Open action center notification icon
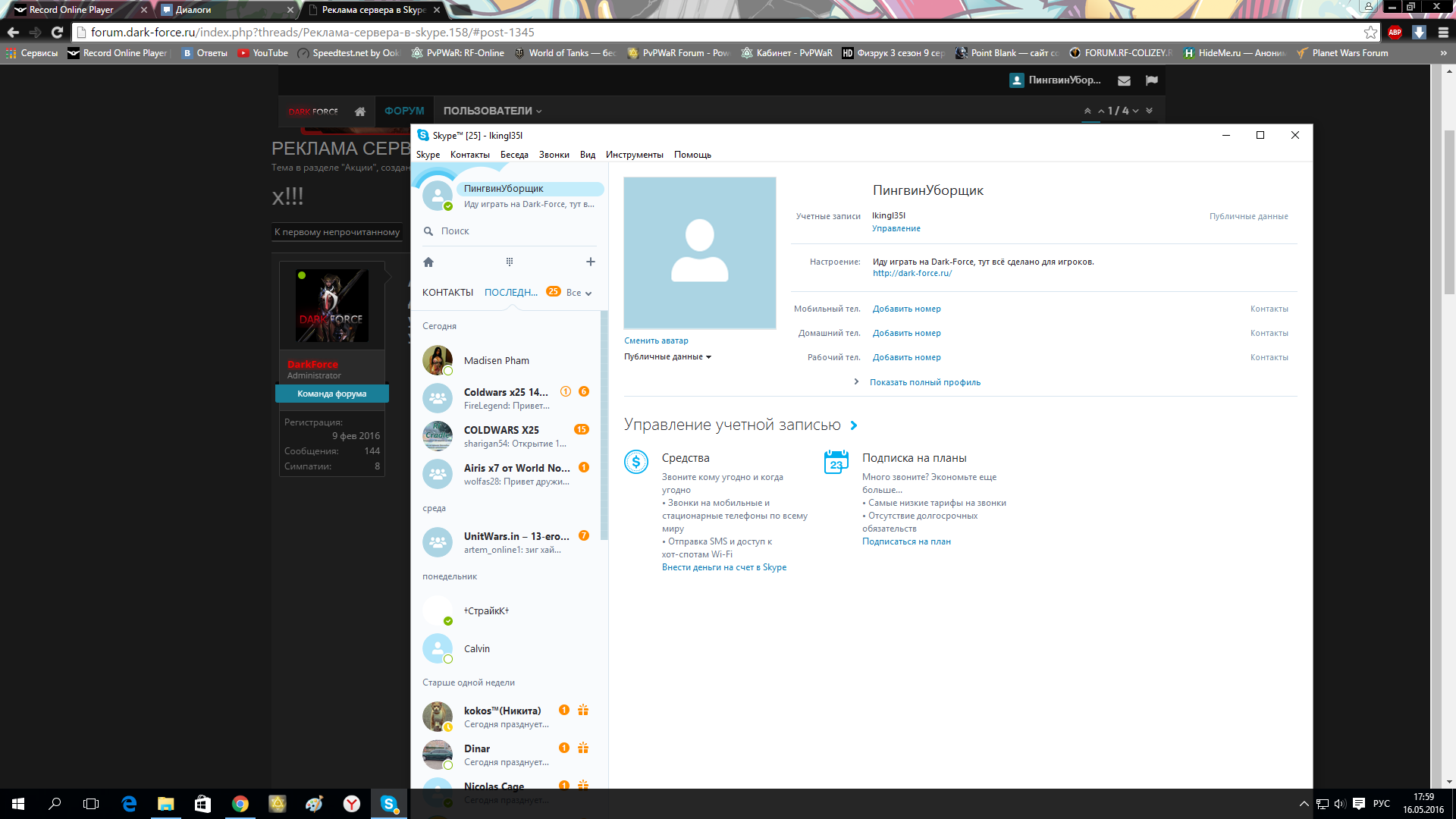Viewport: 1456px width, 819px height. coord(1359,804)
